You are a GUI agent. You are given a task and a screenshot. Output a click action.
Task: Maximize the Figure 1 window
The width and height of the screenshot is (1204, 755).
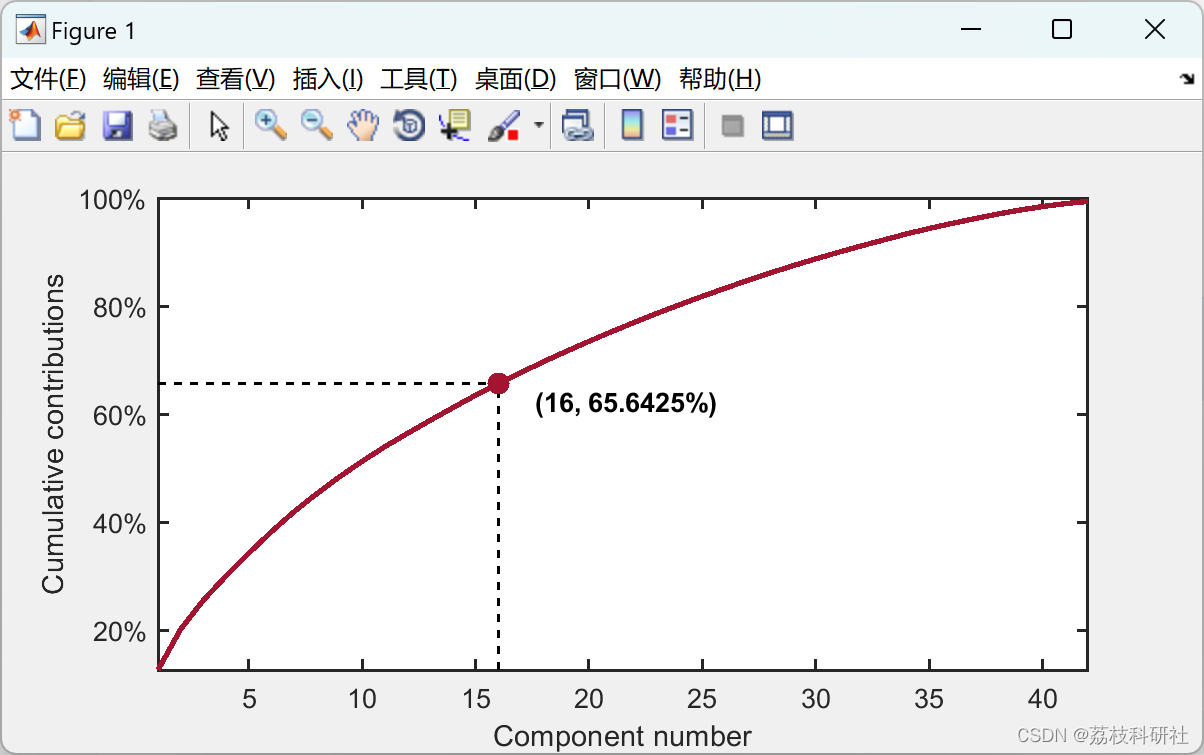tap(1062, 30)
